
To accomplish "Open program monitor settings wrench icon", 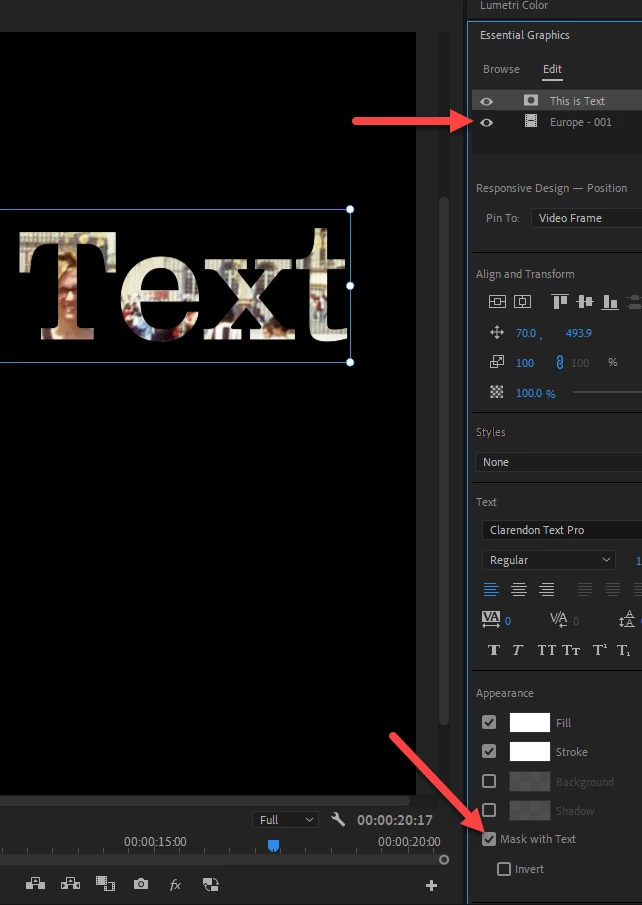I will (338, 819).
